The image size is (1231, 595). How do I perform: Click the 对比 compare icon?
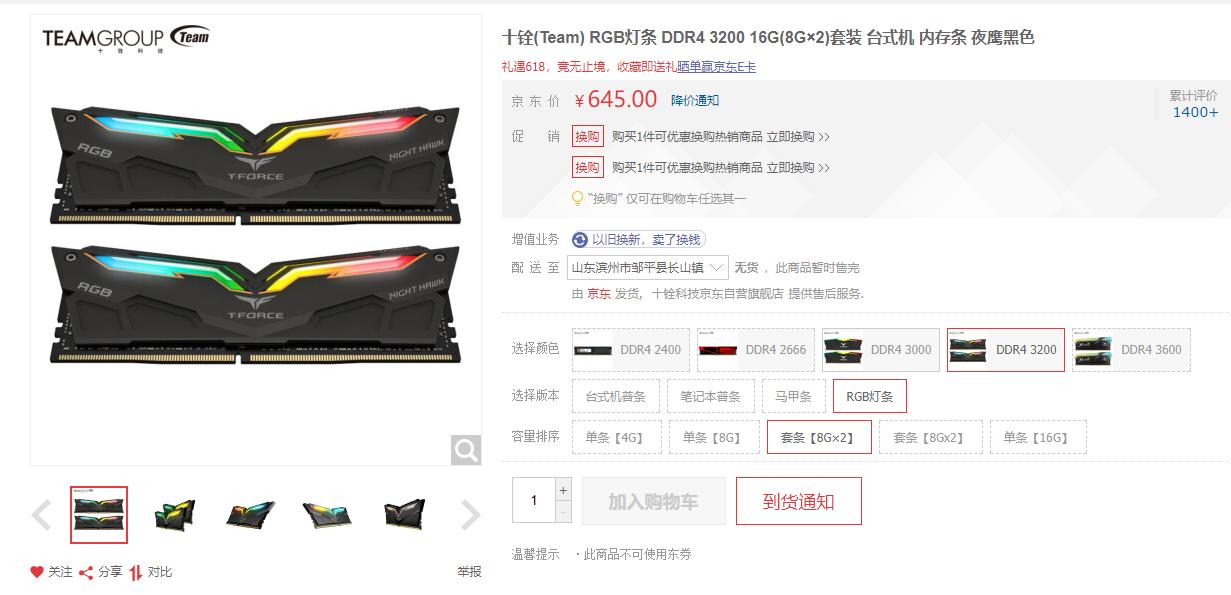(x=135, y=572)
